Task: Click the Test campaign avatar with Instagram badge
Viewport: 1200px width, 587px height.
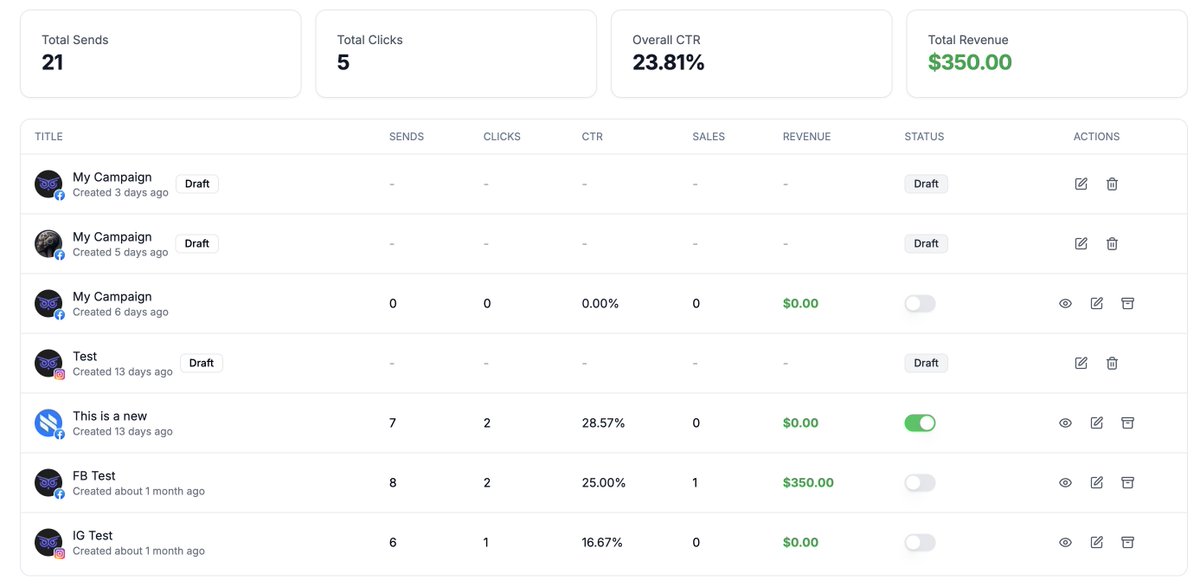Action: tap(49, 363)
